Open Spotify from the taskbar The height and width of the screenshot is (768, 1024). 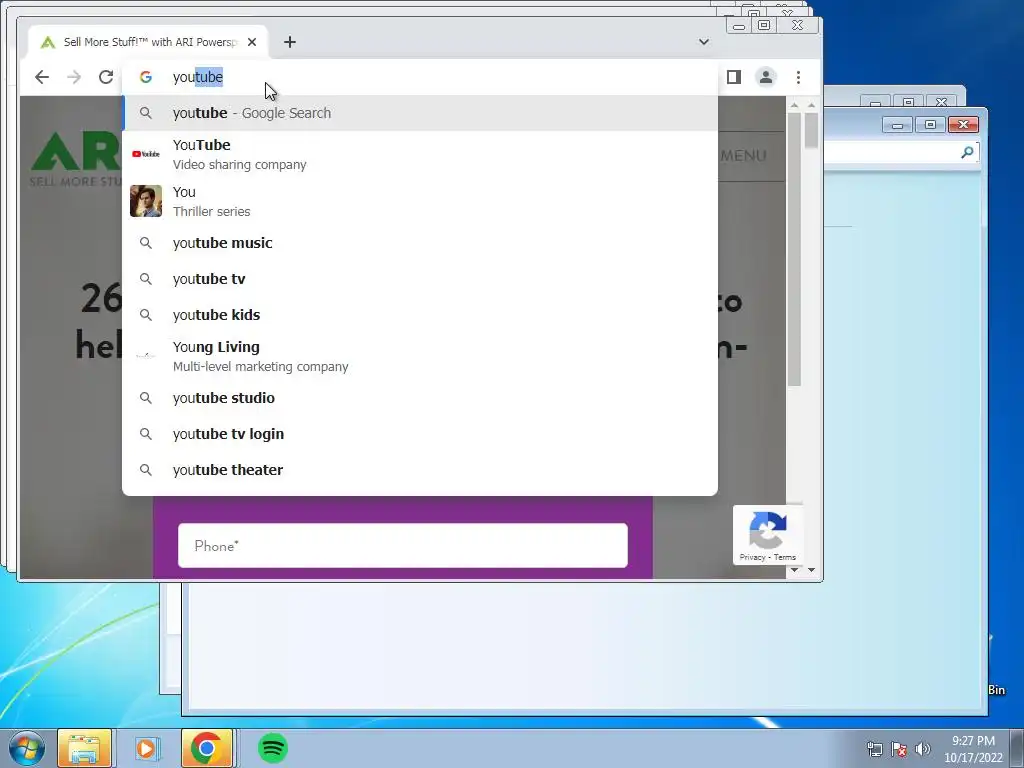pyautogui.click(x=273, y=748)
